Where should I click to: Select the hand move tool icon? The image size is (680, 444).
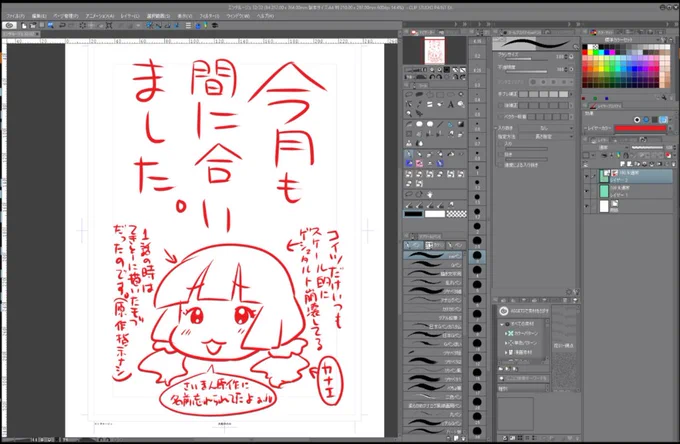(x=429, y=194)
